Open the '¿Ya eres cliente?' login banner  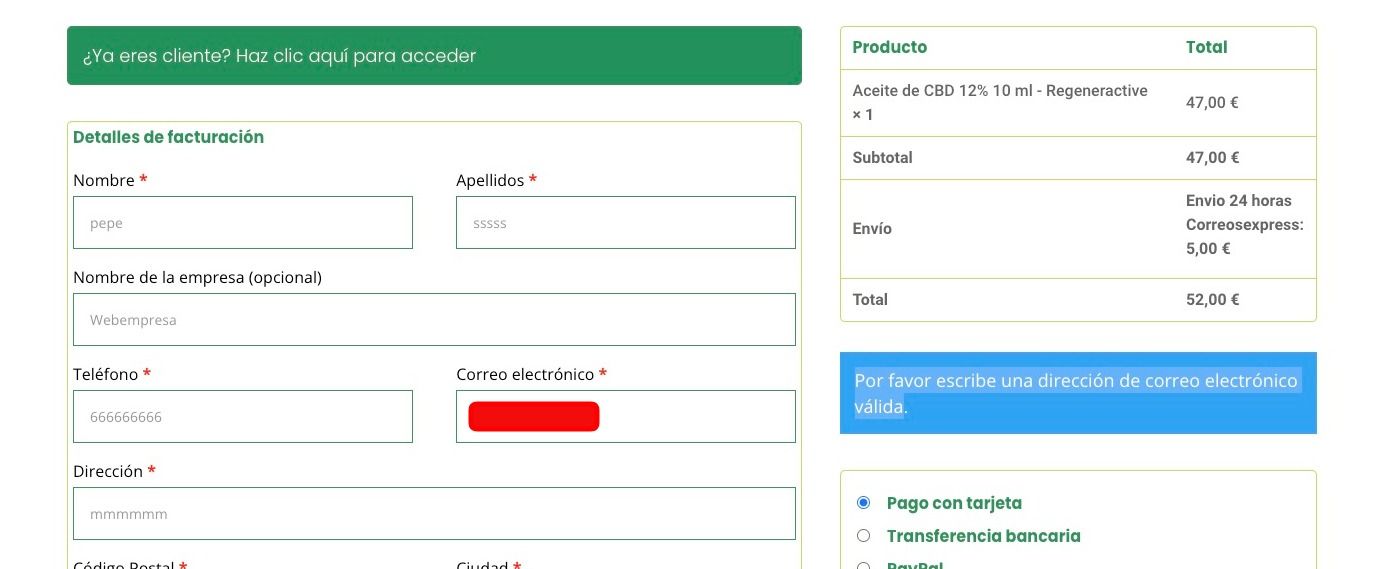pyautogui.click(x=434, y=55)
